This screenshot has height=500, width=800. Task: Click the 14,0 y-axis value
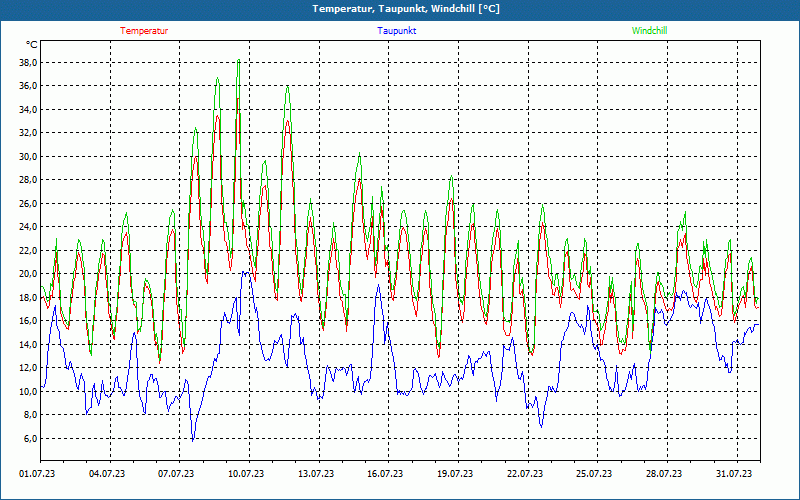29,344
